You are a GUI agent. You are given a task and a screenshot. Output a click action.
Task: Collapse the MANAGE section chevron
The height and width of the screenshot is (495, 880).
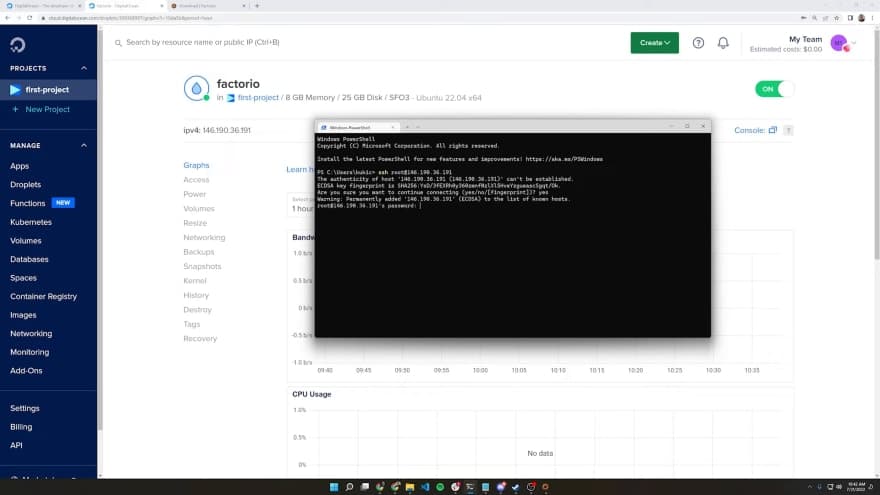(84, 145)
